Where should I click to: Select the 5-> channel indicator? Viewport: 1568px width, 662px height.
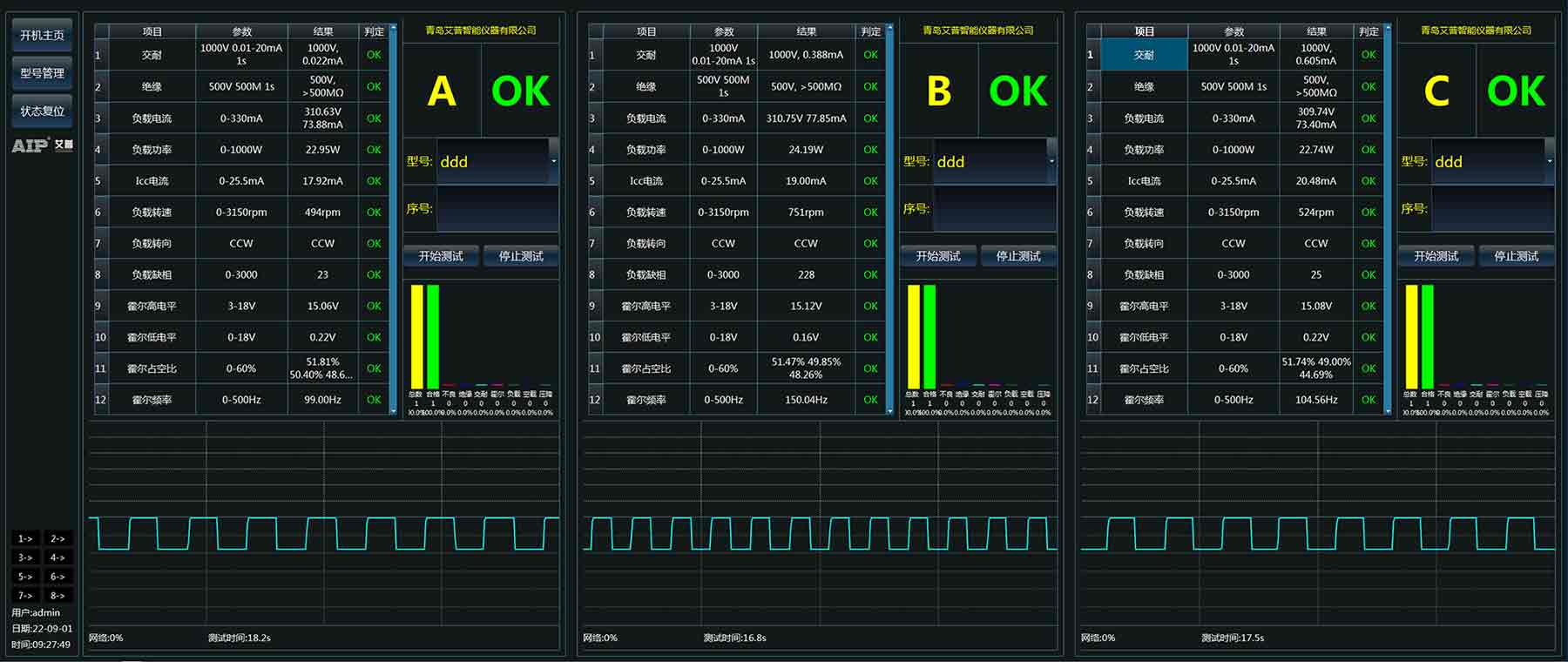coord(25,577)
